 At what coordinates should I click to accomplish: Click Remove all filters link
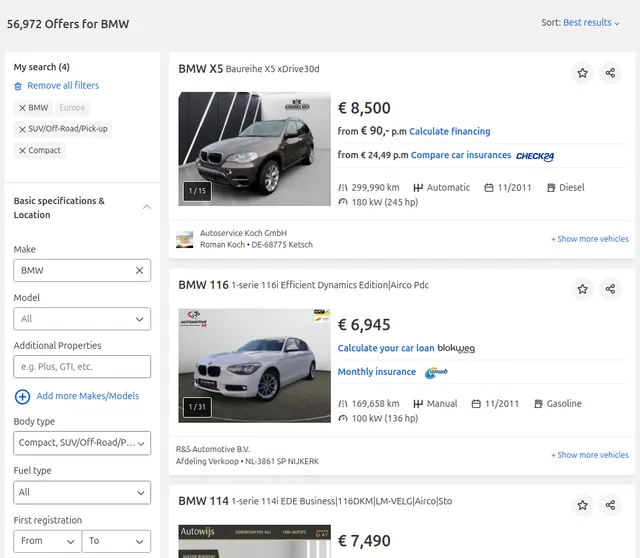click(62, 86)
